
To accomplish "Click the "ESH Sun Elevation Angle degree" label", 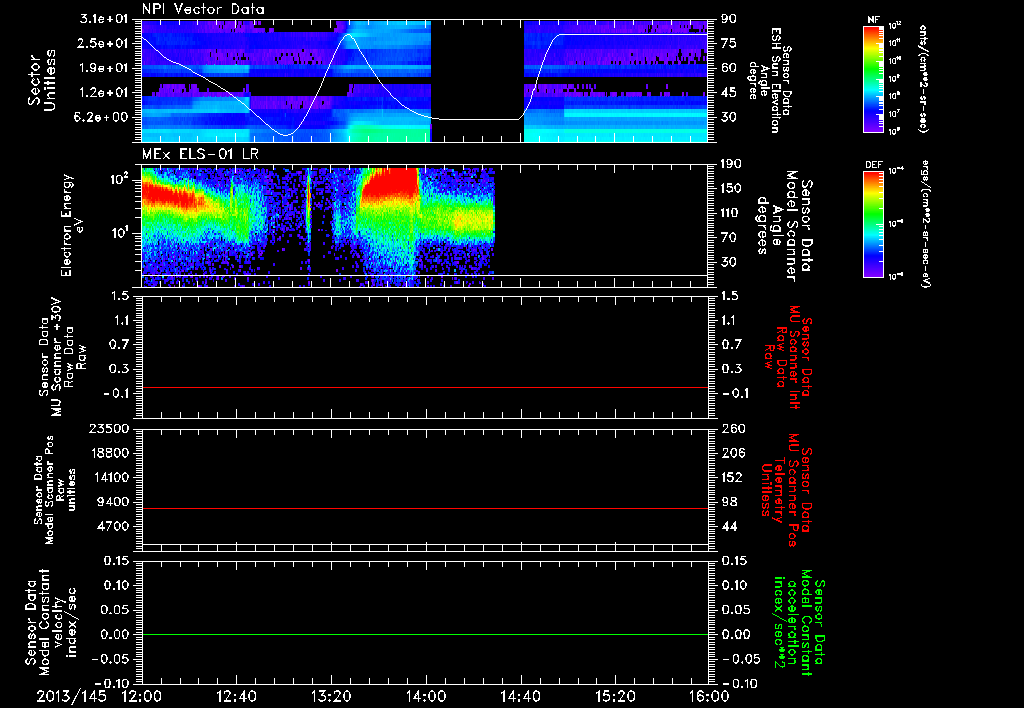I will (x=769, y=80).
